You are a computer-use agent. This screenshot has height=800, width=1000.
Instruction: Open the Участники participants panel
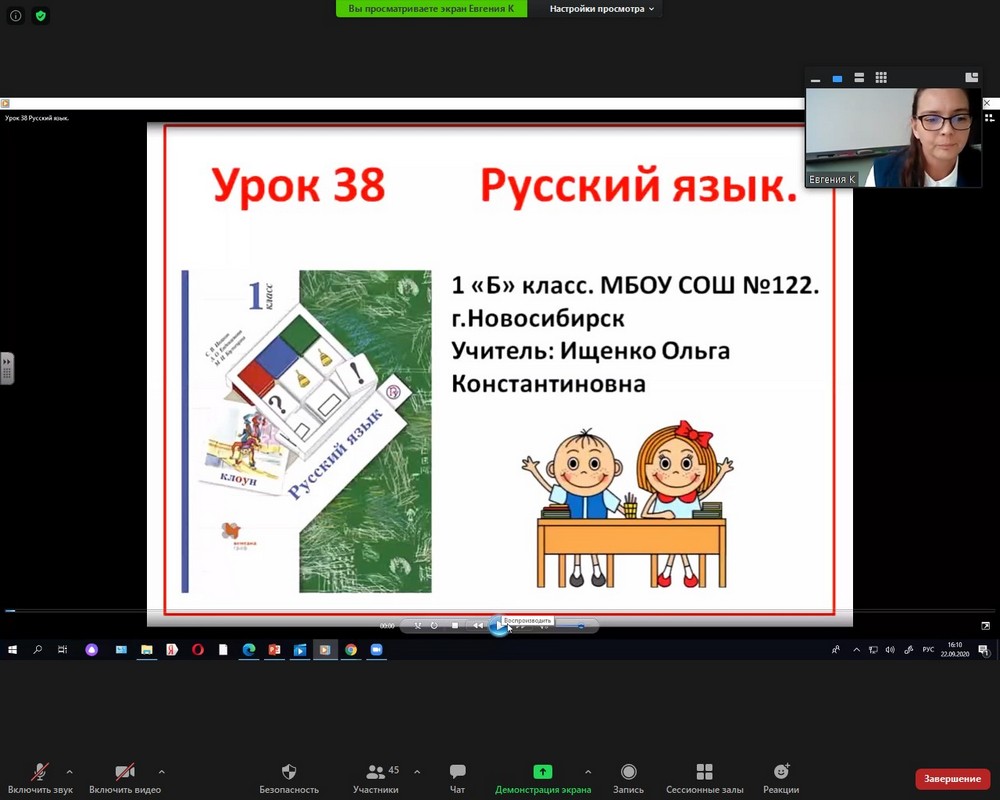[376, 777]
